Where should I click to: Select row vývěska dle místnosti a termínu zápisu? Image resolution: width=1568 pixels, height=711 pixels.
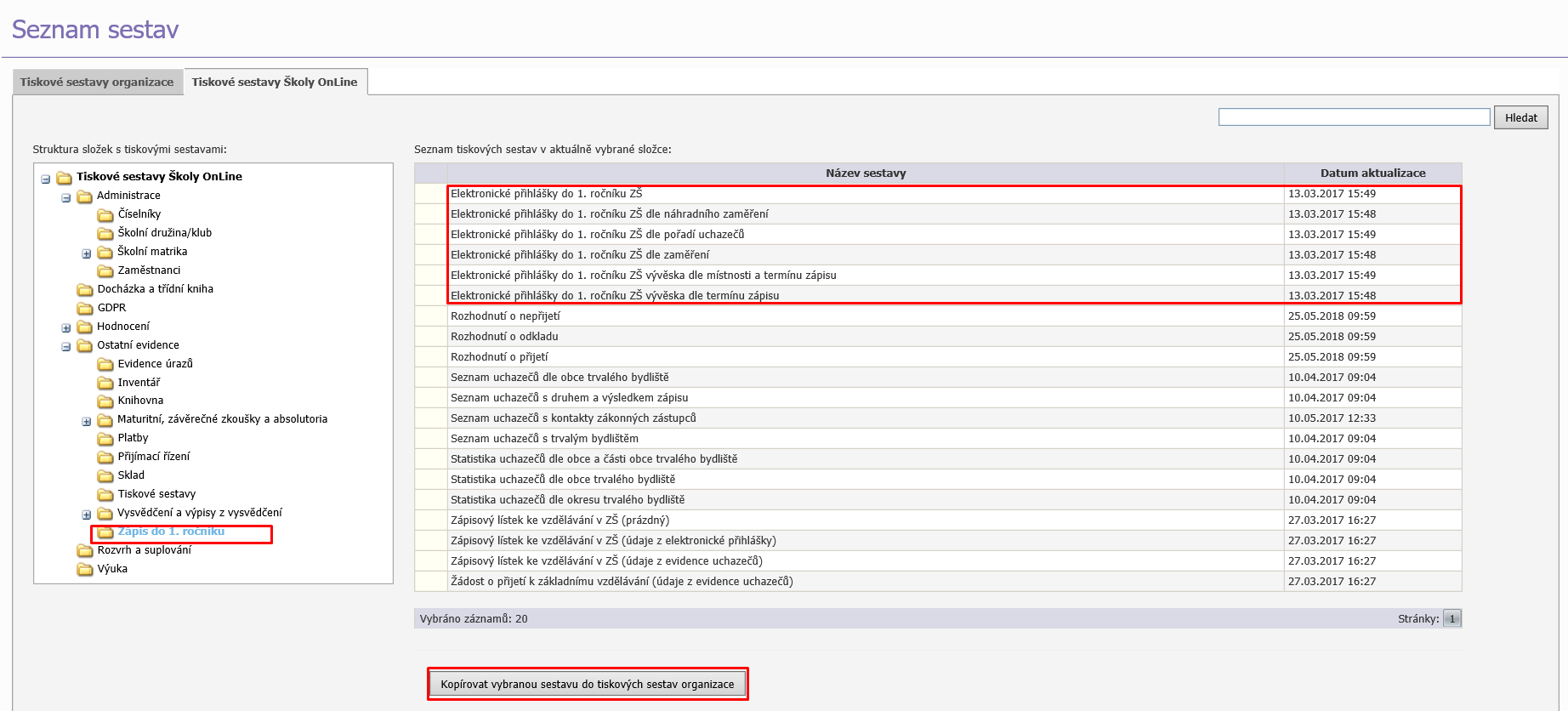(938, 276)
